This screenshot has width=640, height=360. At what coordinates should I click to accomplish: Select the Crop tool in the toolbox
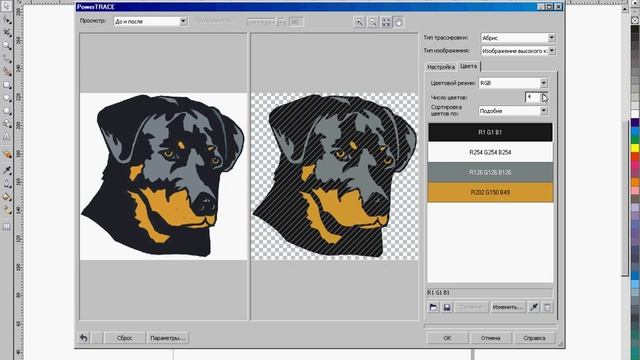click(x=7, y=32)
